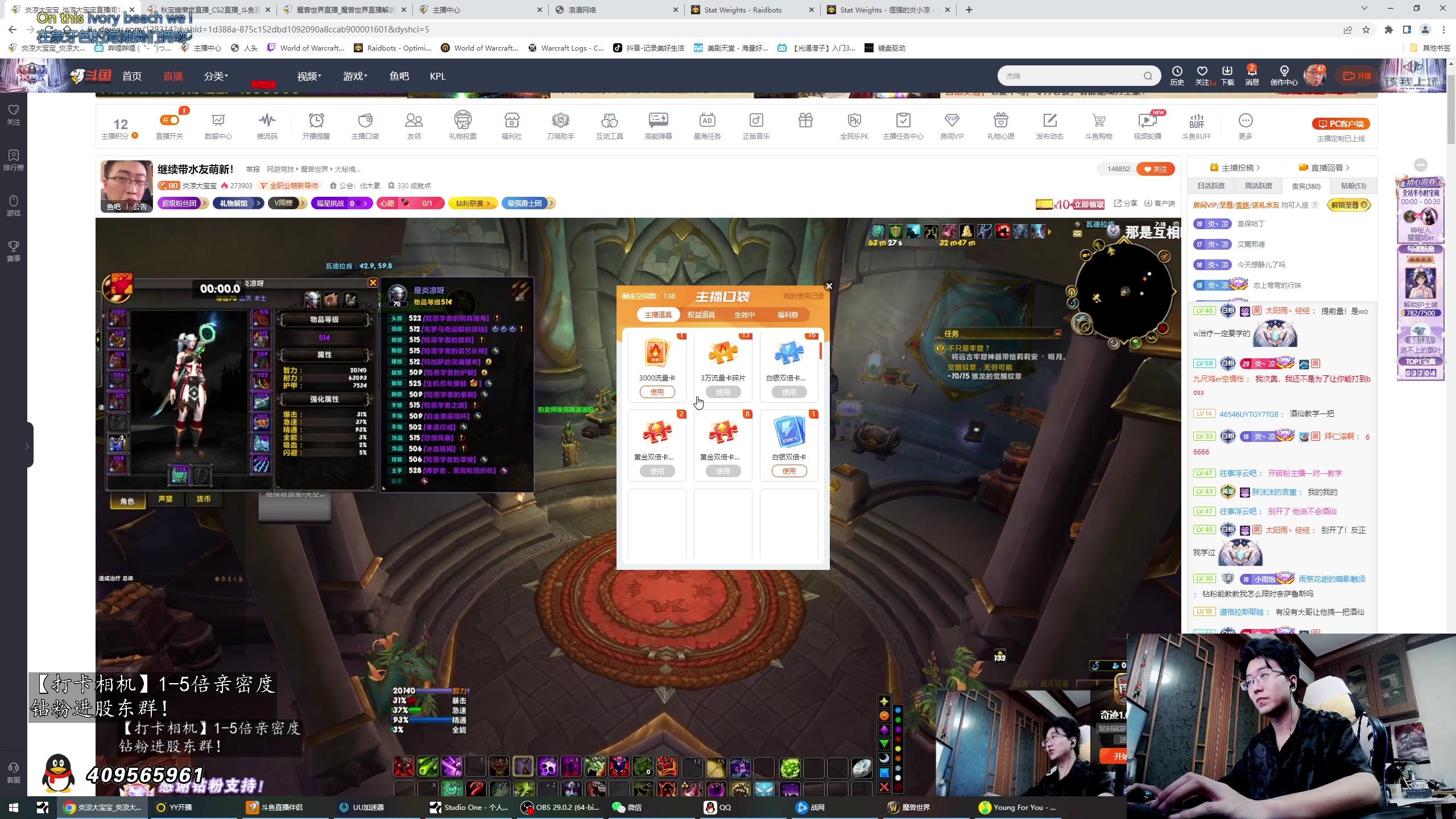Viewport: 1456px width, 819px height.
Task: Use the 3000流量卡 item
Action: (657, 392)
